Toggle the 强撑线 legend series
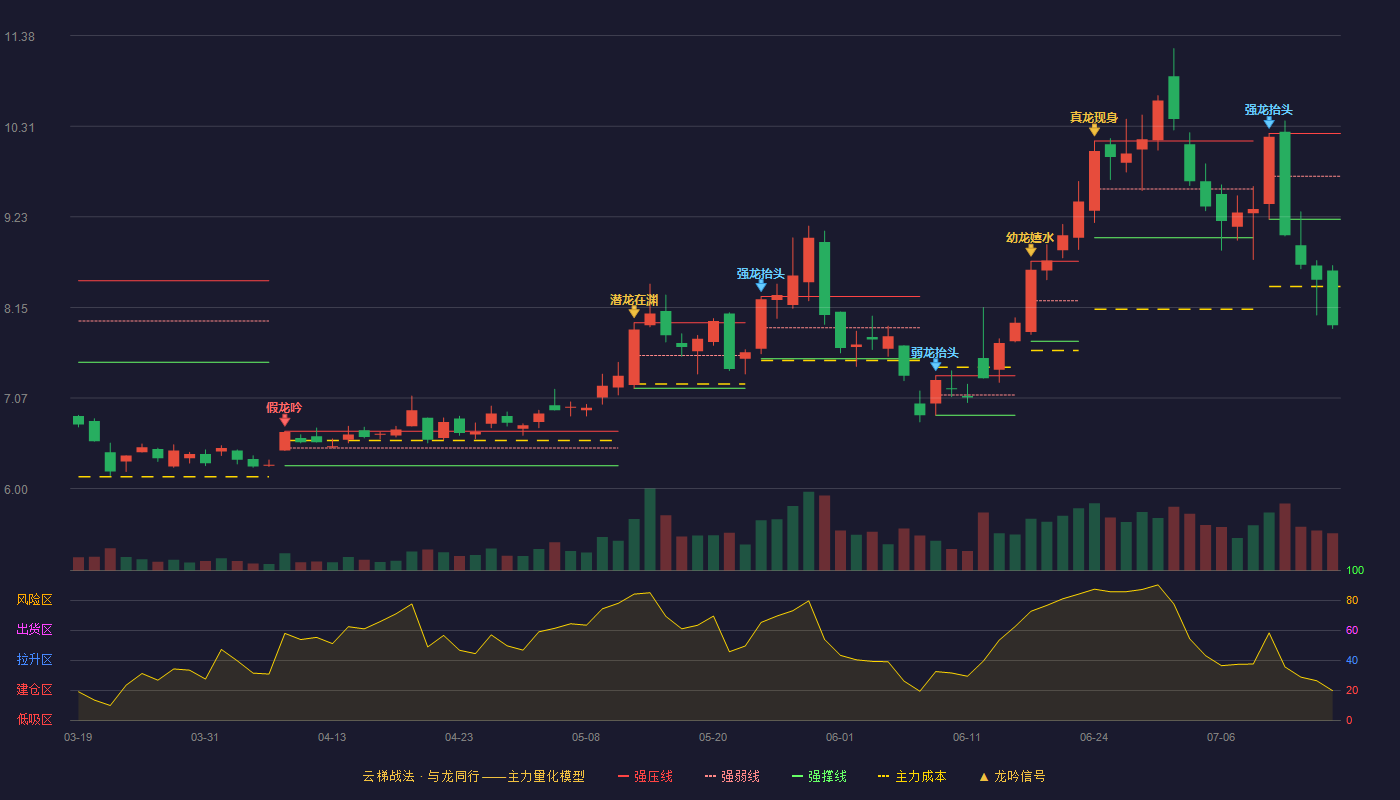The image size is (1400, 800). (819, 776)
